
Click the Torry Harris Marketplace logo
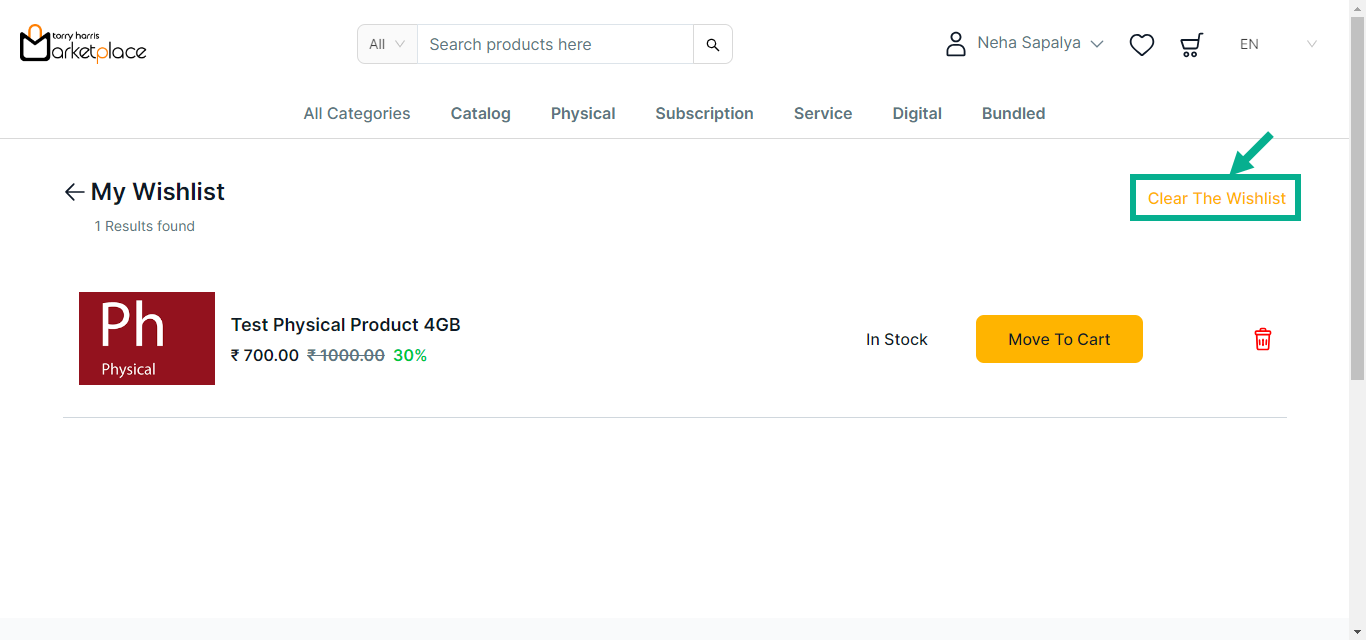[83, 44]
